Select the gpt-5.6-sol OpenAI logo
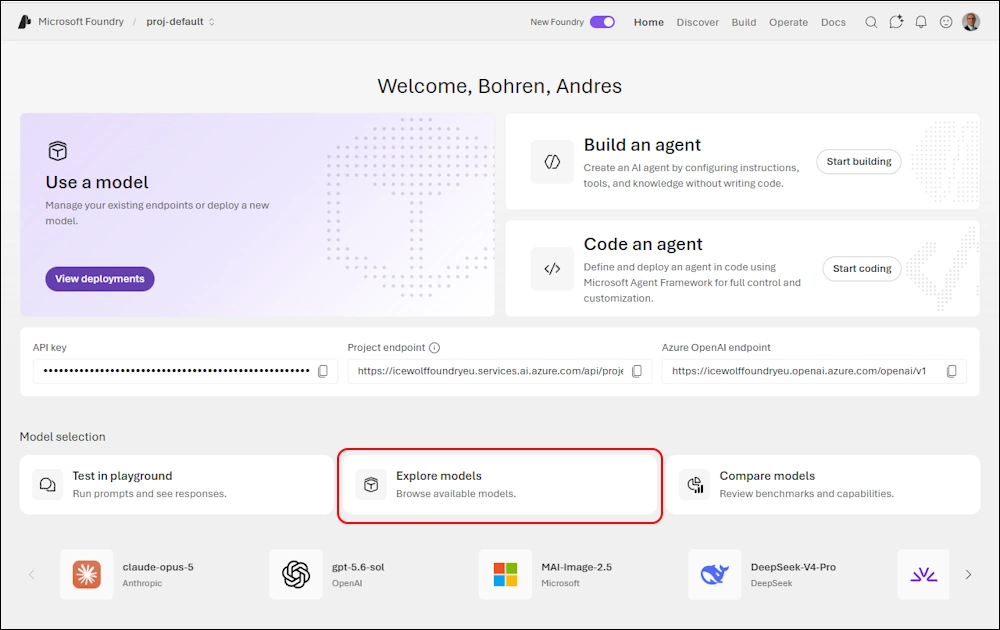 (x=296, y=575)
